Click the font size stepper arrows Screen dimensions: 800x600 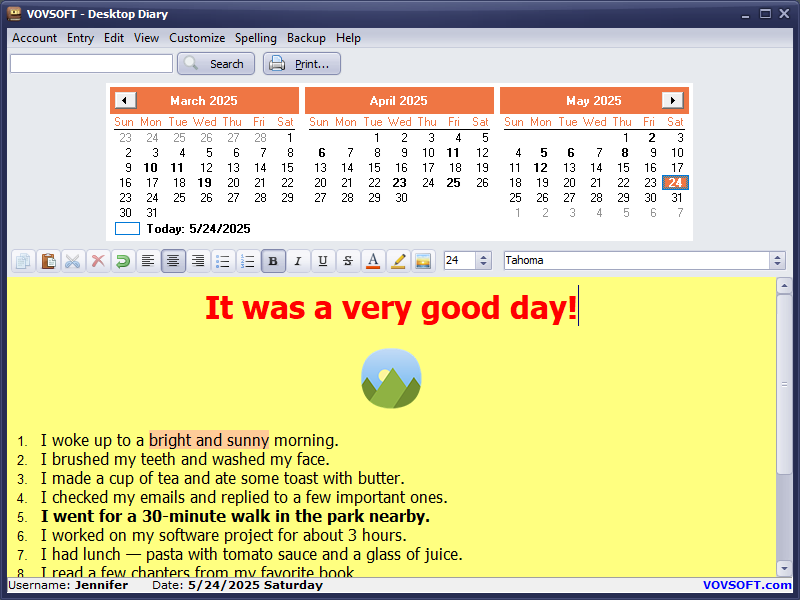pos(484,261)
